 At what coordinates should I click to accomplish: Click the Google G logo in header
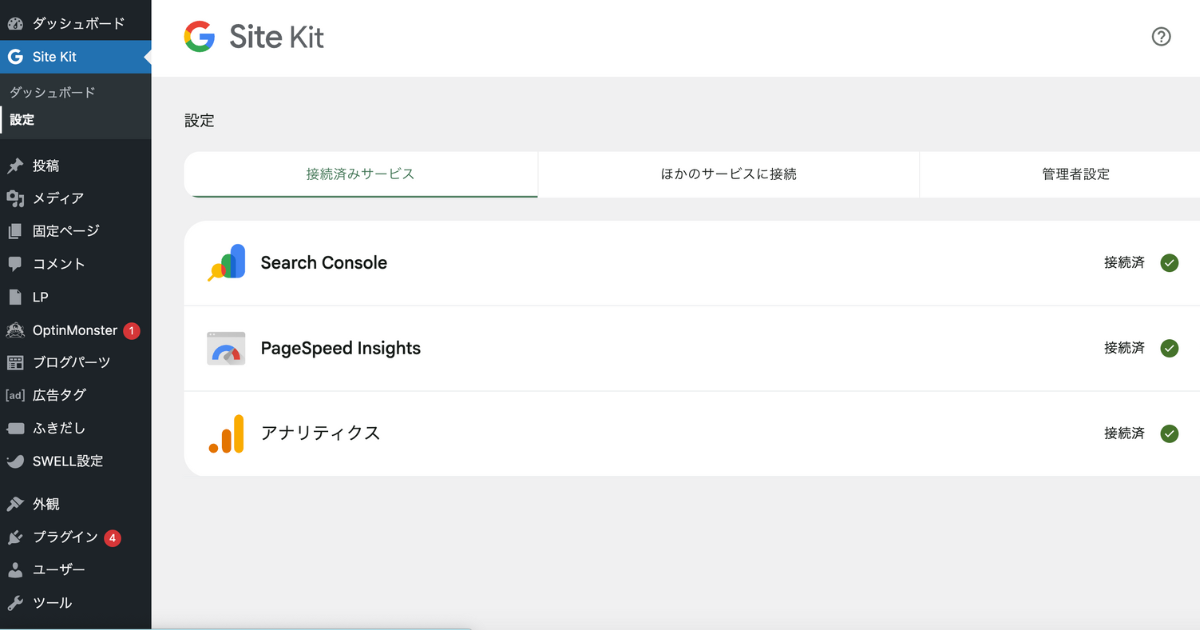(200, 37)
